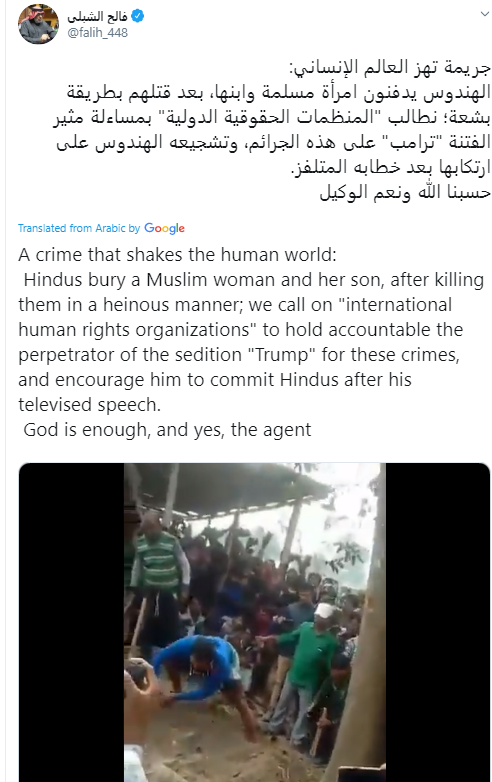This screenshot has height=782, width=492.
Task: Click the "Translated from Arabic by" label
Action: click(x=79, y=228)
